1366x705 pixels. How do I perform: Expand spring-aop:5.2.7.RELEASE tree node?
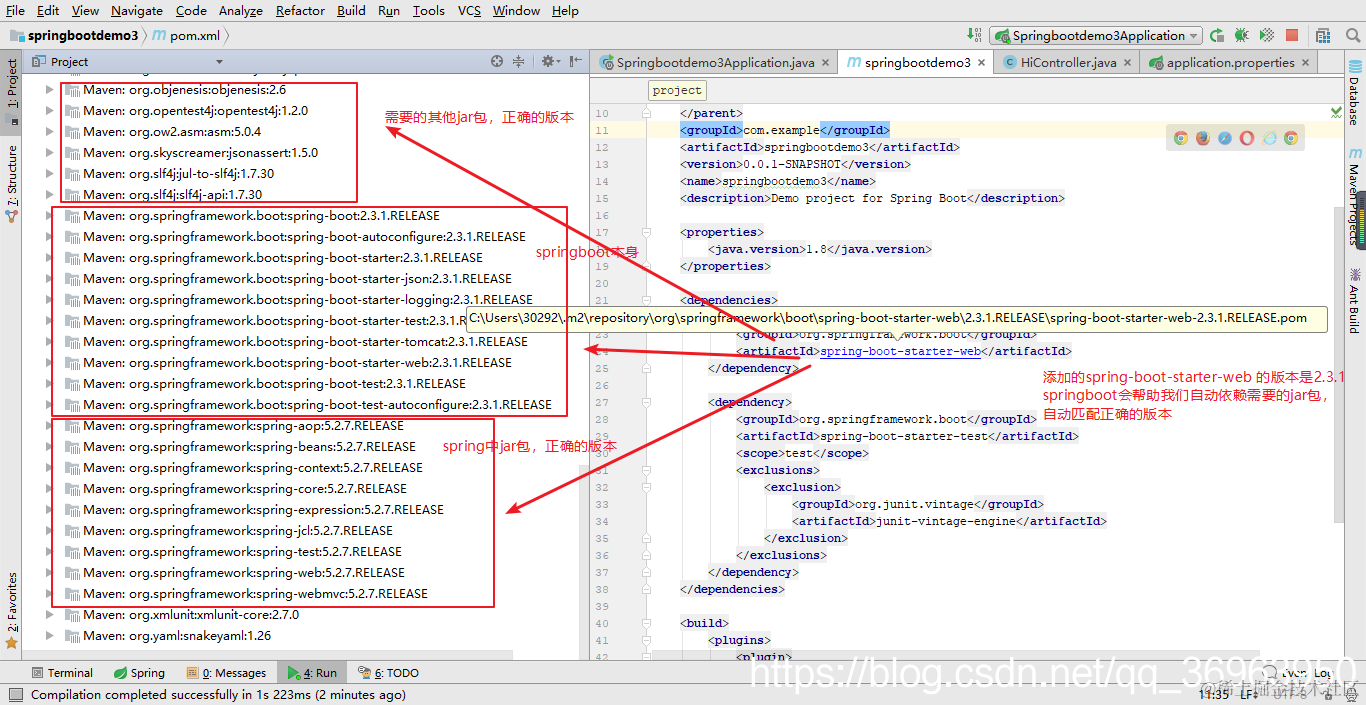click(50, 426)
